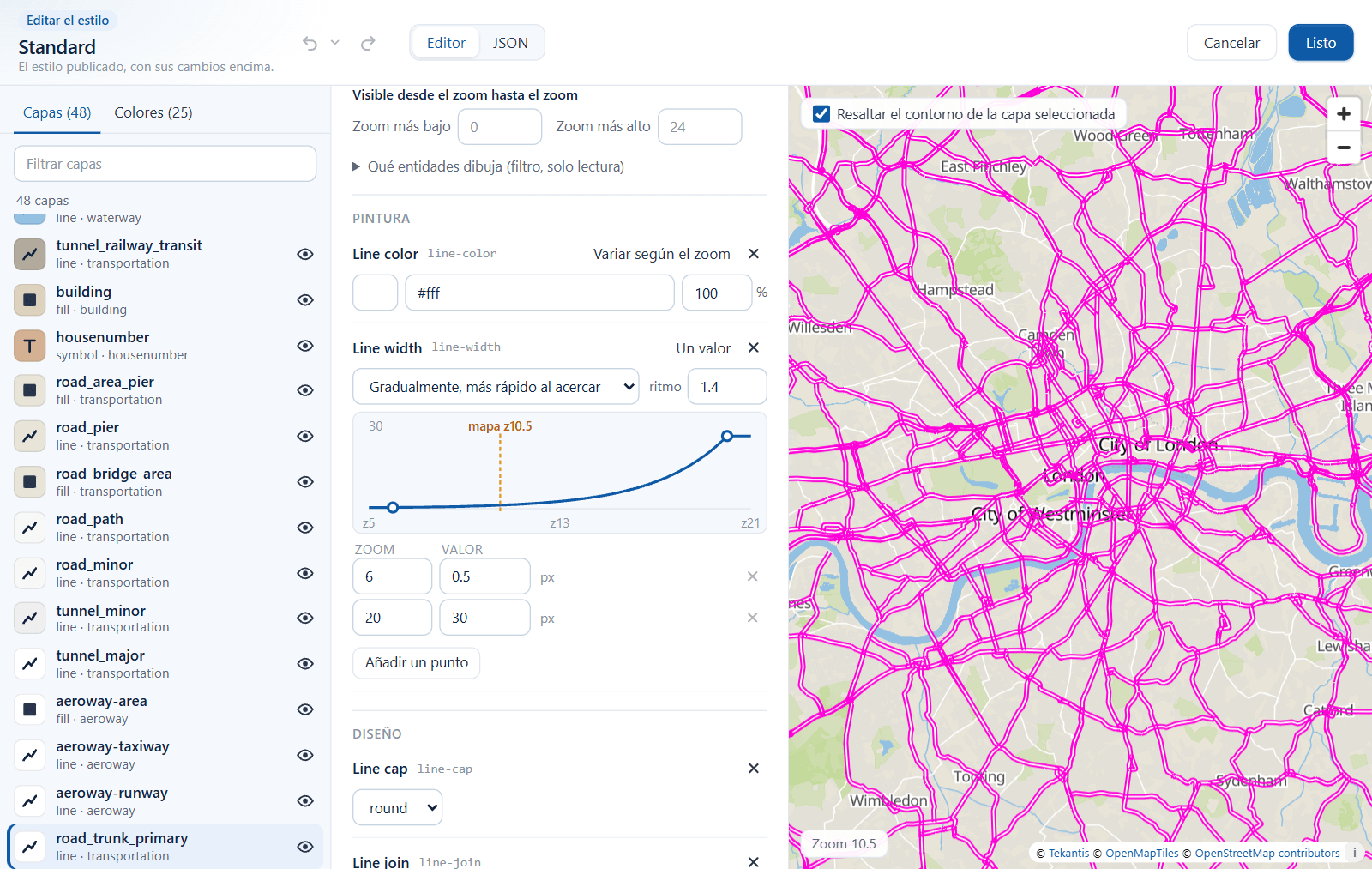The height and width of the screenshot is (869, 1372).
Task: Click the housenumber symbol layer icon
Action: click(30, 346)
